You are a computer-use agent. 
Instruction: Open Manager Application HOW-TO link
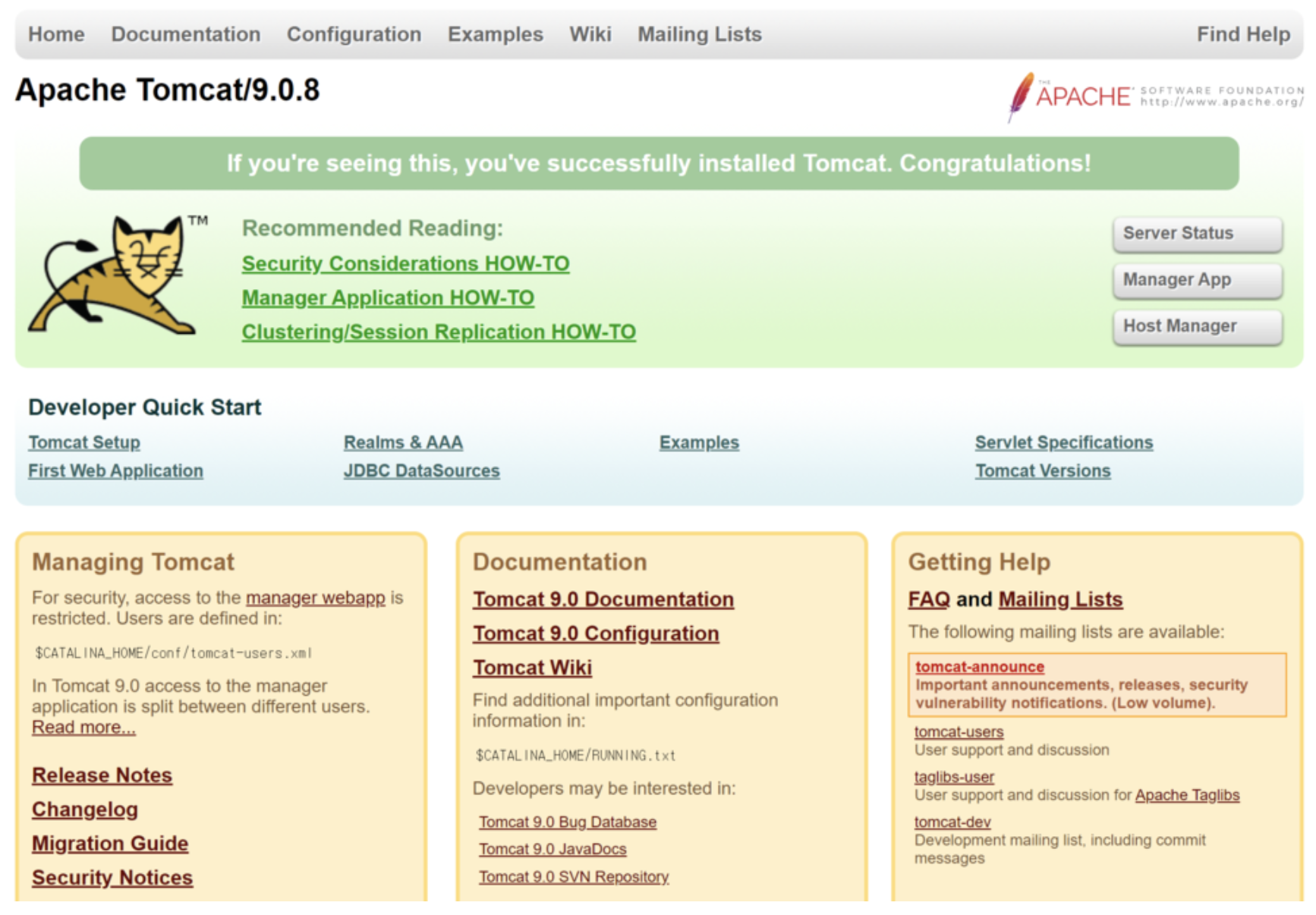point(388,298)
